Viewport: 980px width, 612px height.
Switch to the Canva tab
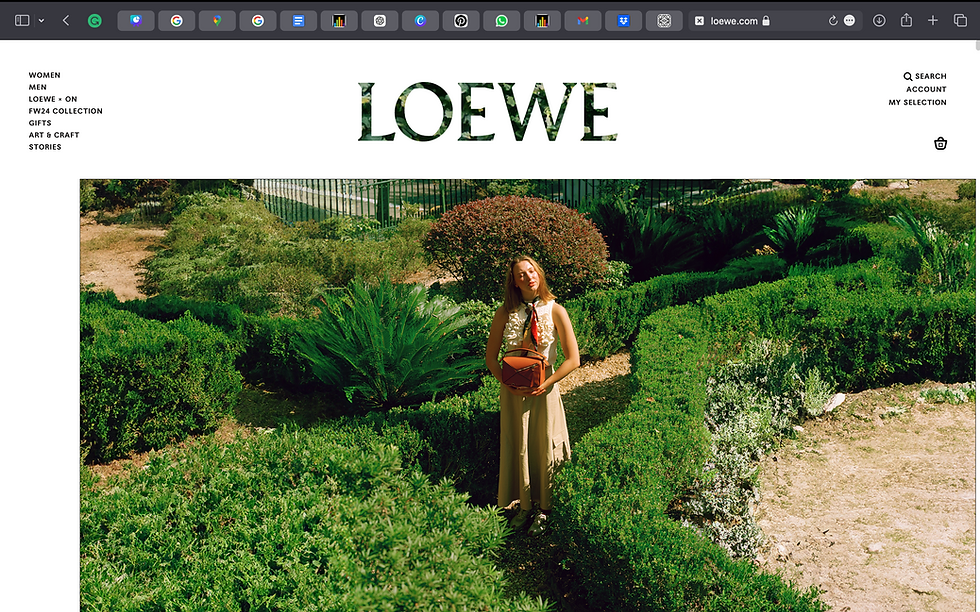pyautogui.click(x=420, y=21)
